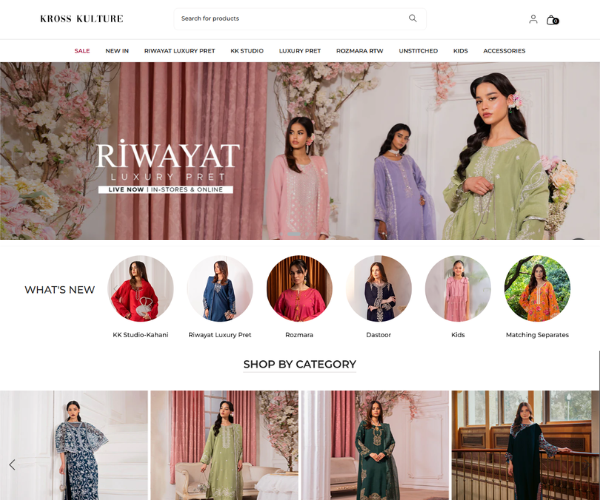600x500 pixels.
Task: Click the search magnifier icon
Action: pyautogui.click(x=412, y=18)
